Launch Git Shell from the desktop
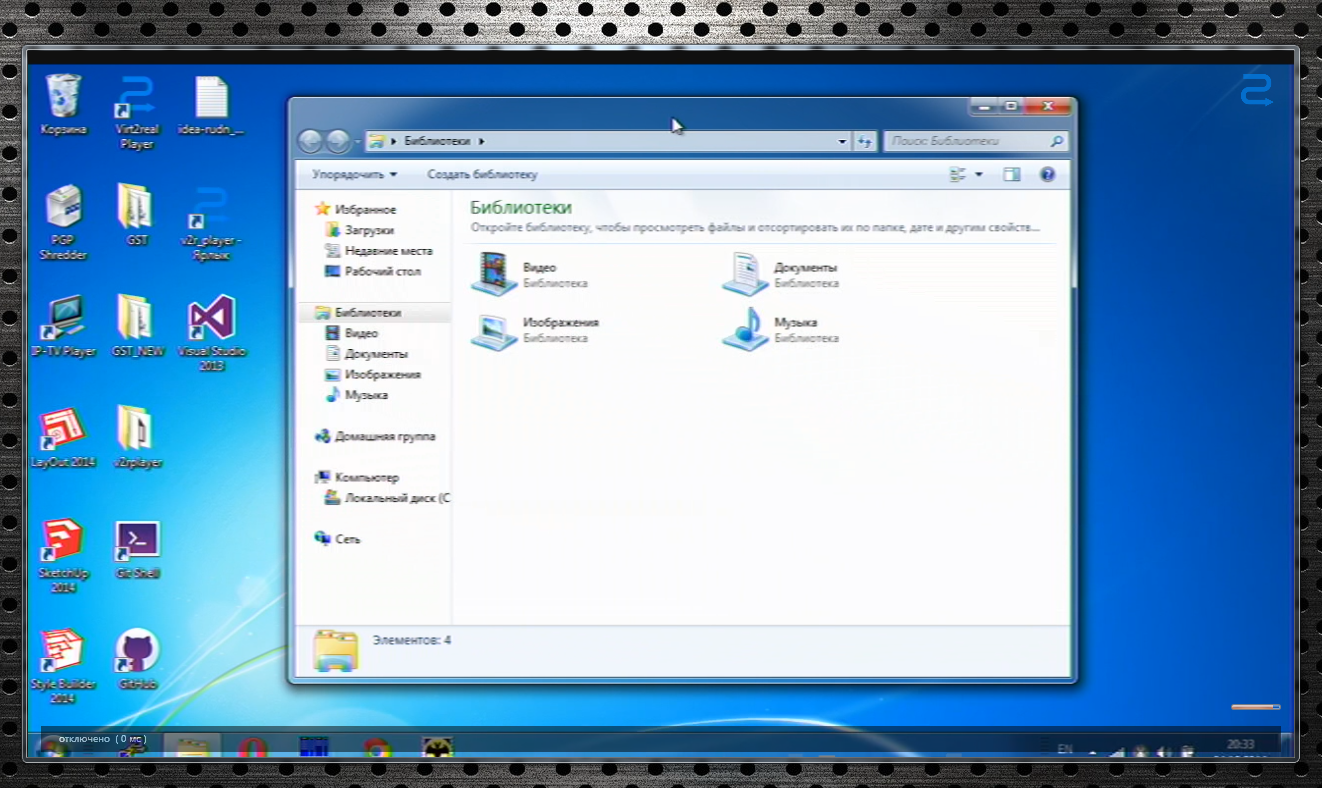The height and width of the screenshot is (788, 1322). pyautogui.click(x=137, y=549)
